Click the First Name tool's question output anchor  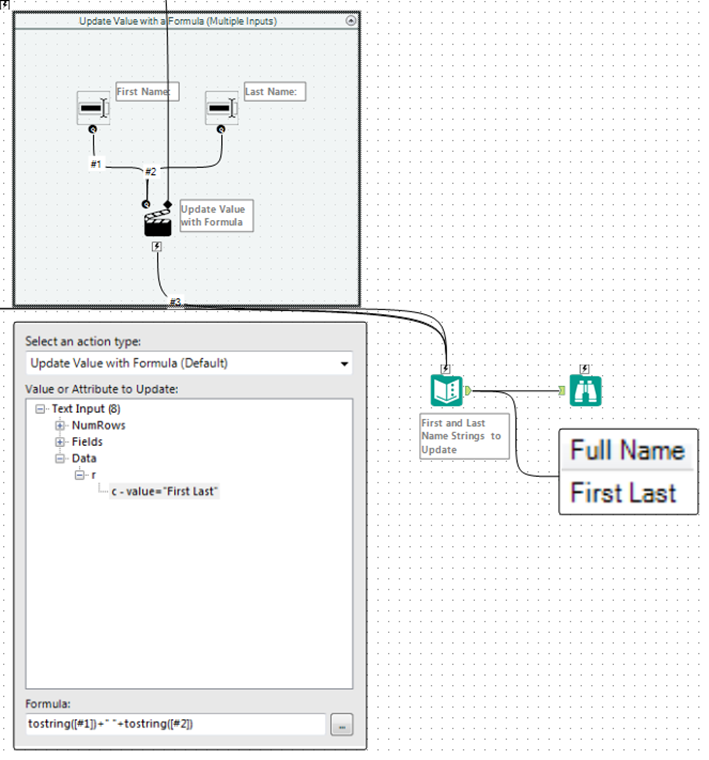point(93,129)
